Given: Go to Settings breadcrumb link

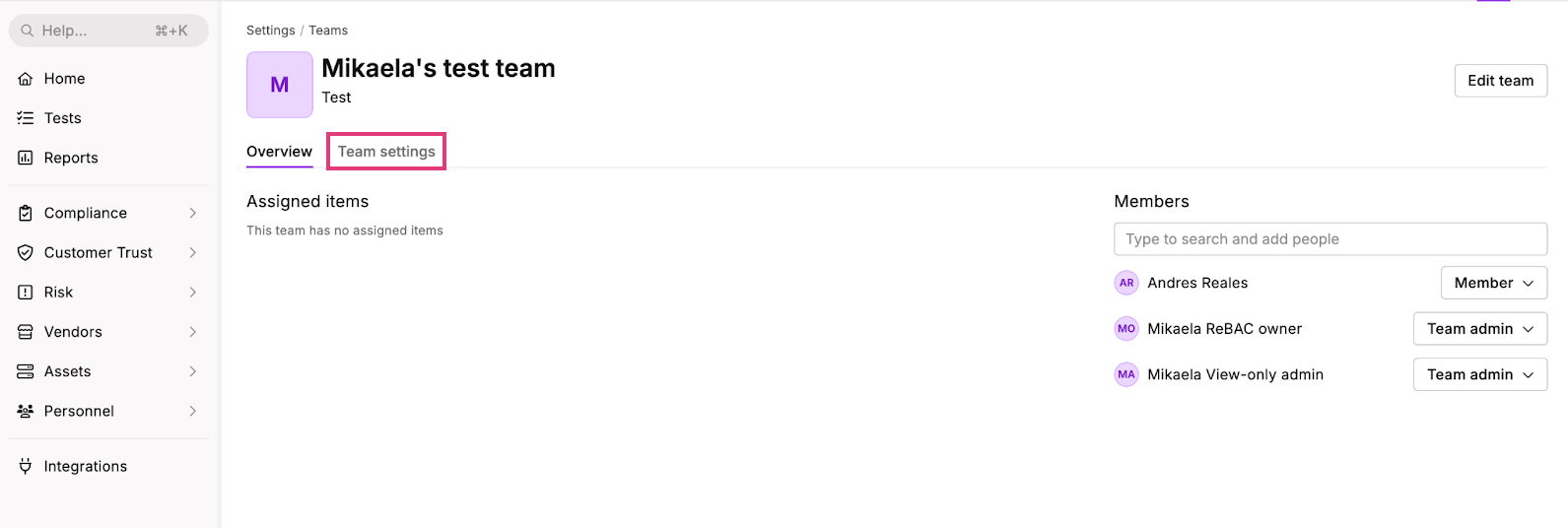Looking at the screenshot, I should click(271, 31).
